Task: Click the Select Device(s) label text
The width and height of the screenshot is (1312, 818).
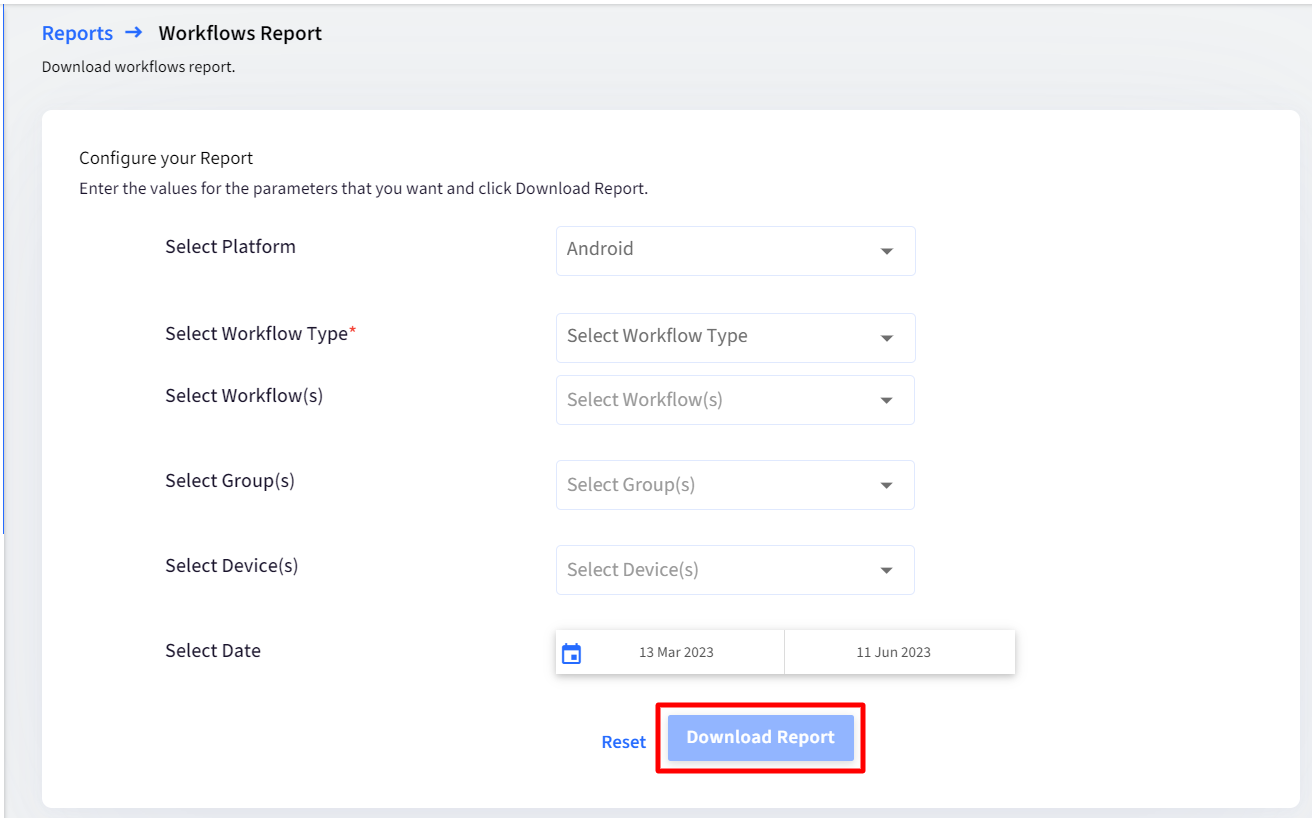Action: coord(232,566)
